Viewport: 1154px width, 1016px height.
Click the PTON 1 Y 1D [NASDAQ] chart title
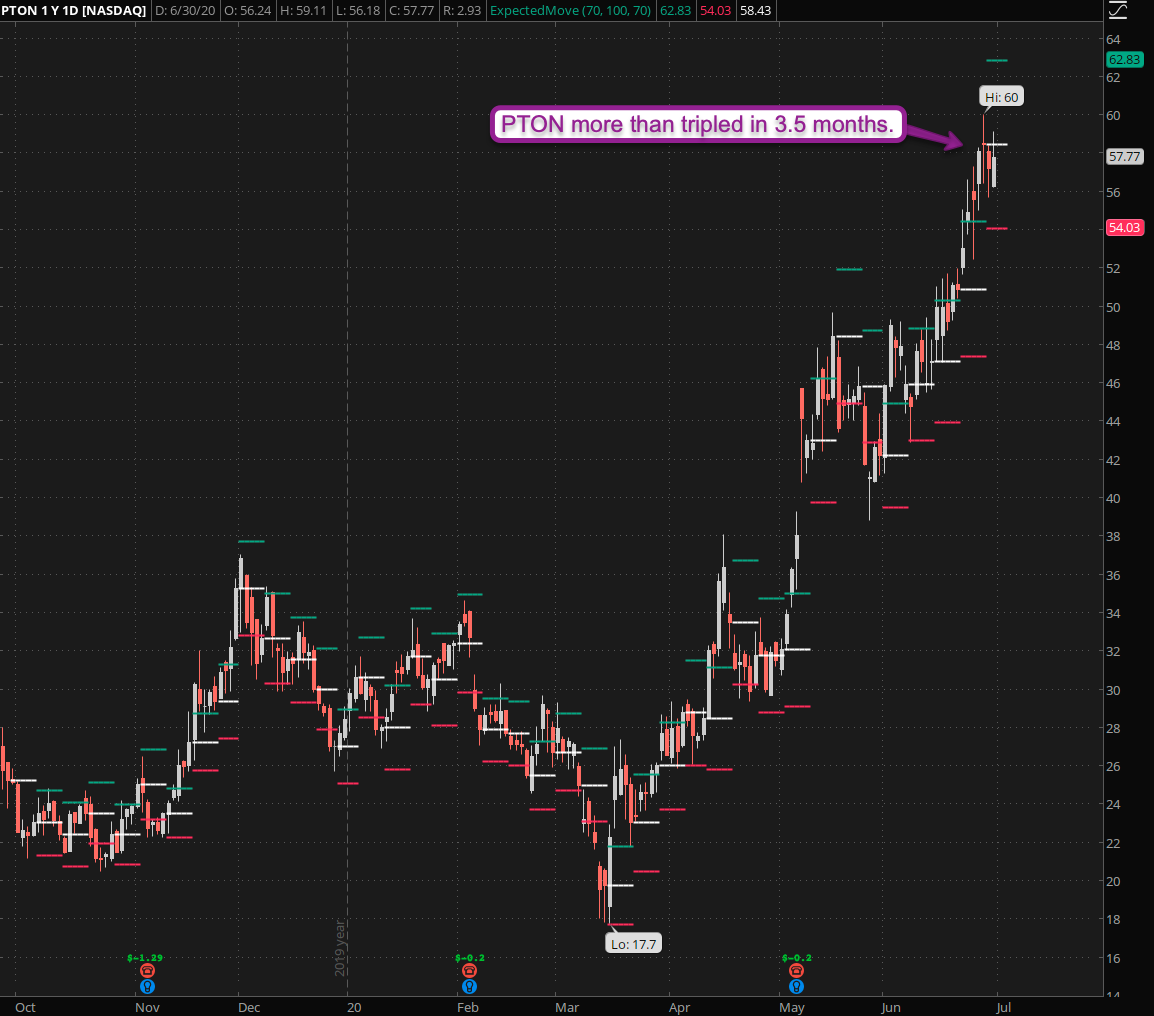click(74, 10)
